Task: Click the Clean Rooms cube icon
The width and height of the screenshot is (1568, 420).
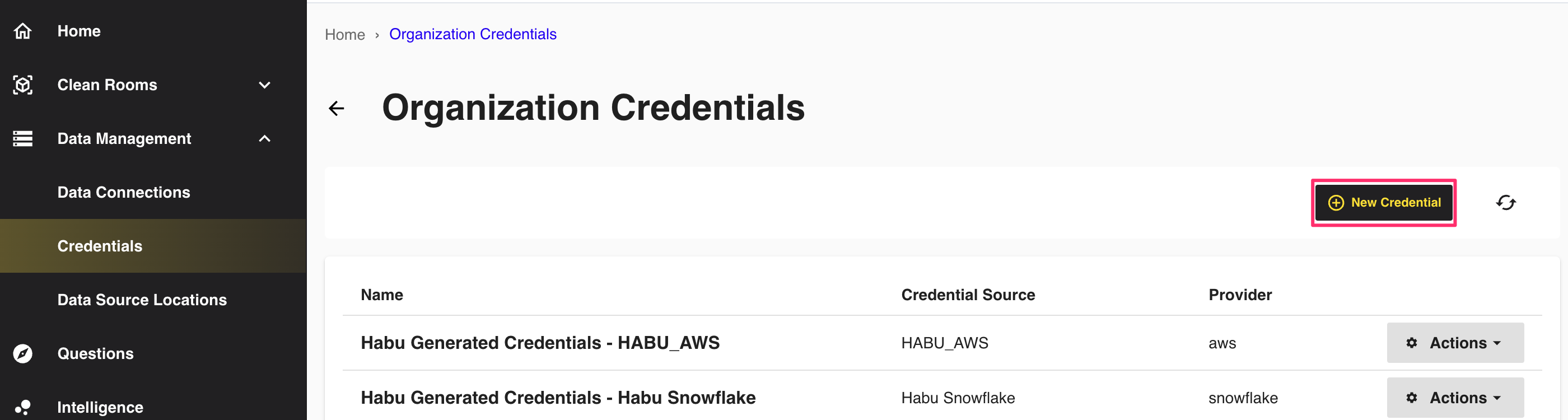Action: point(22,85)
